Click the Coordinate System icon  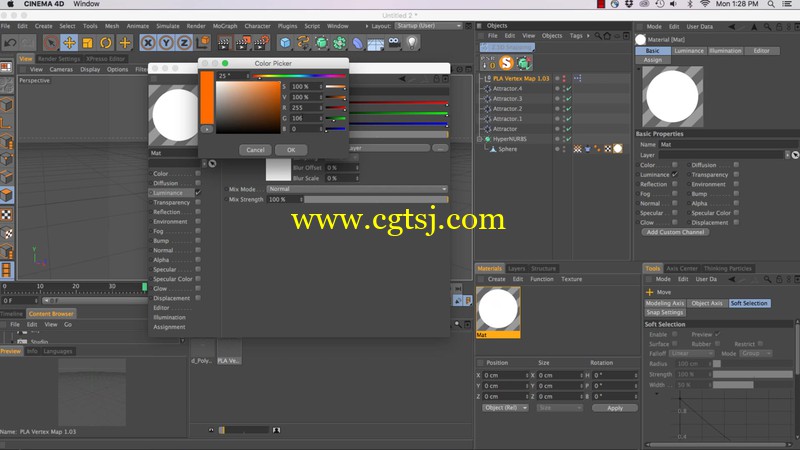pyautogui.click(x=203, y=42)
